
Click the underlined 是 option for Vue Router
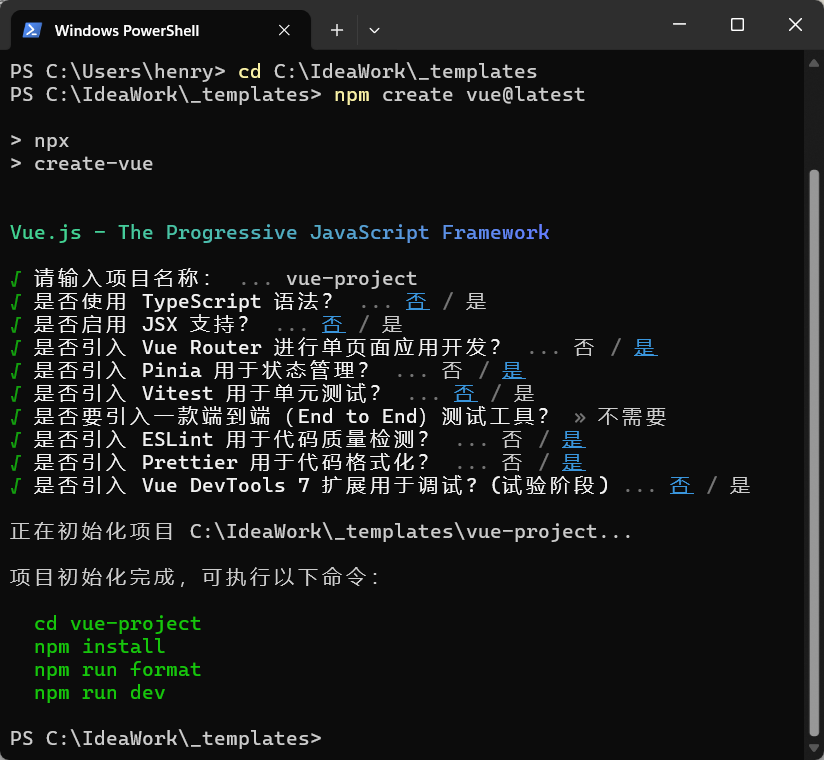(645, 348)
